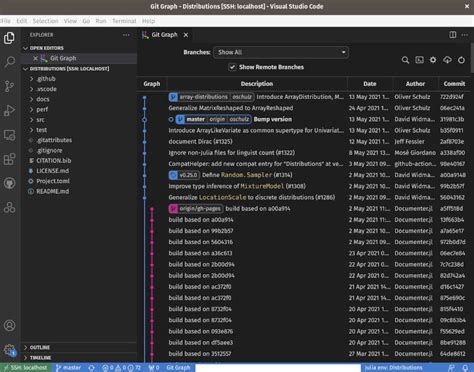Click the origin/gh-pages branch label
Screen dimensions: 474x372
point(196,209)
